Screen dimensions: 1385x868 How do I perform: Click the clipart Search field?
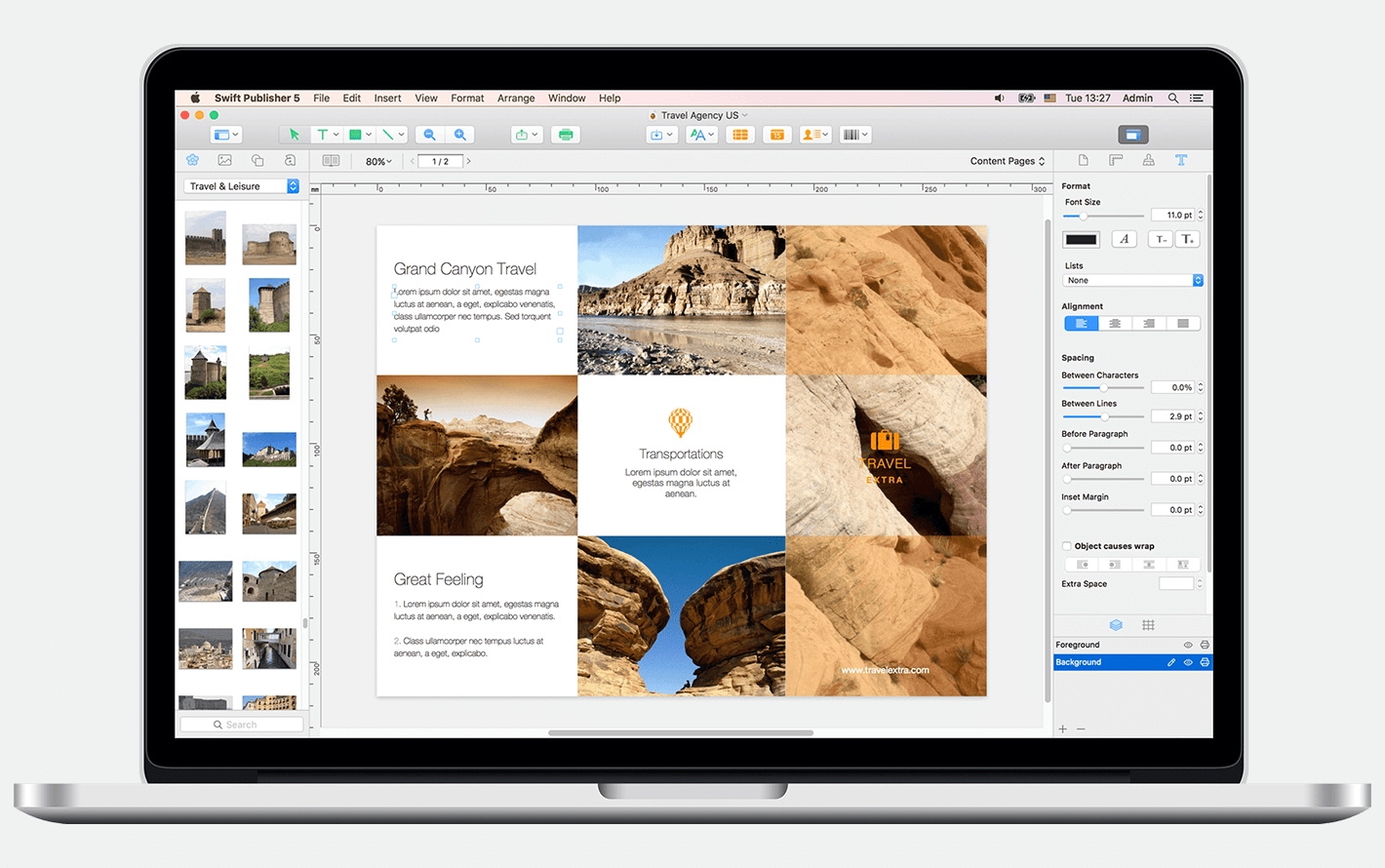pos(241,725)
